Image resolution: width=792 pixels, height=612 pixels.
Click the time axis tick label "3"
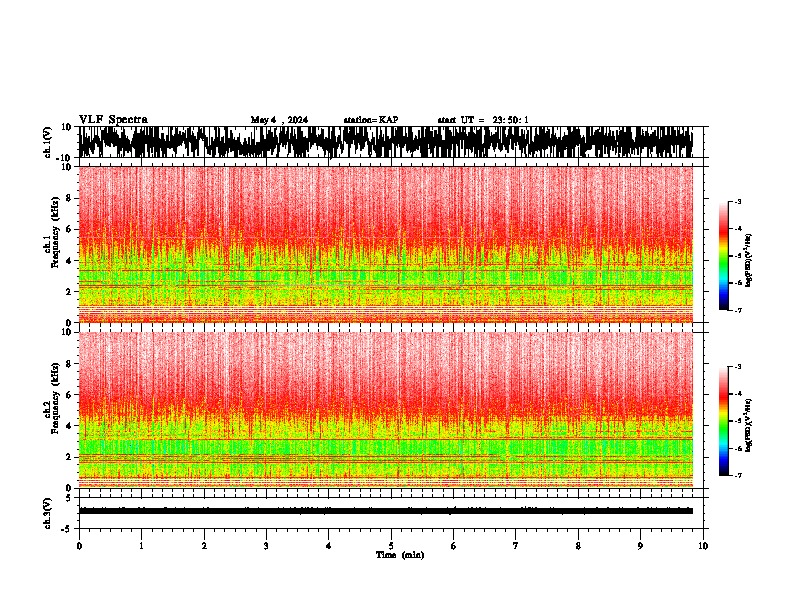(266, 546)
